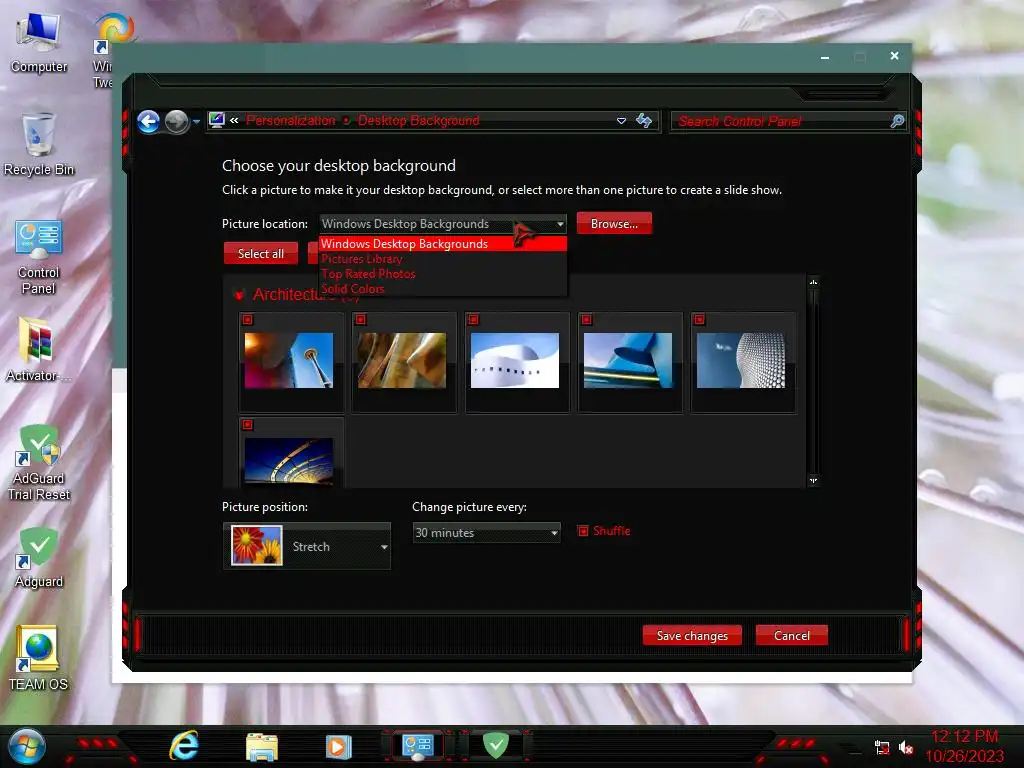Screen dimensions: 1024x768
Task: Click the Cancel button
Action: (792, 635)
